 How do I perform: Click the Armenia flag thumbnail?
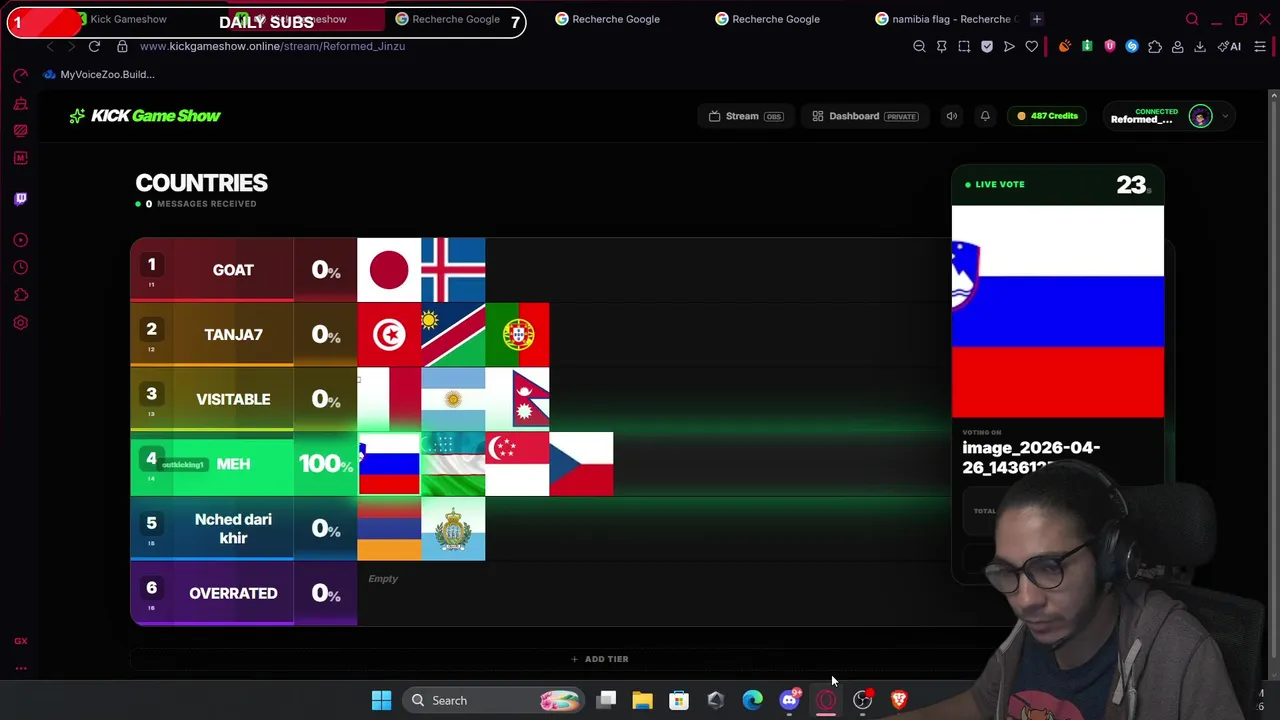pyautogui.click(x=389, y=528)
